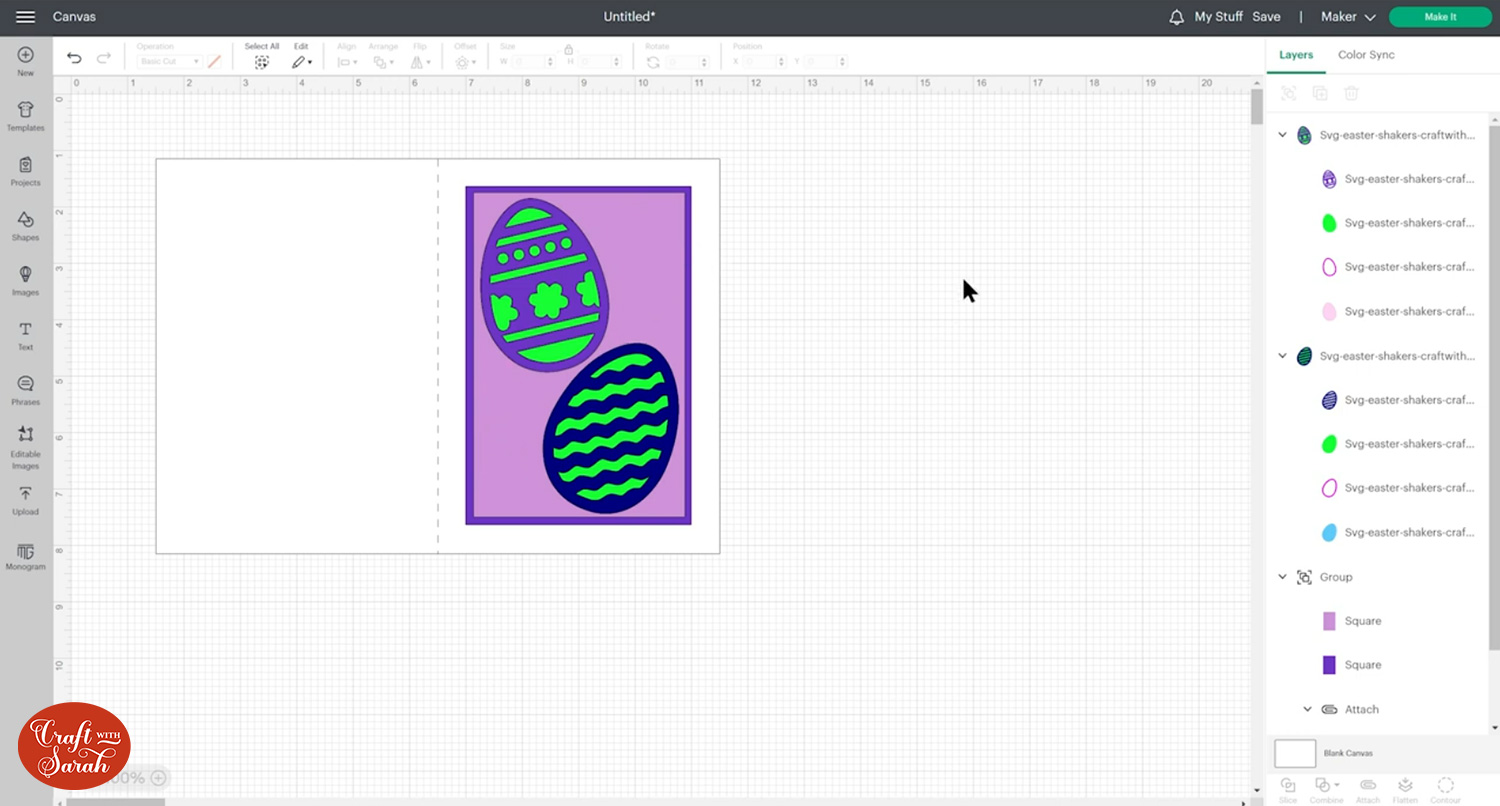
Task: Open the Monogram tool
Action: tap(25, 556)
